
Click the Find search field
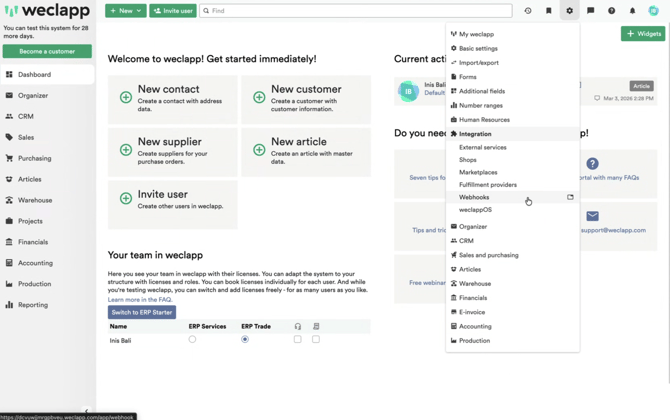355,11
